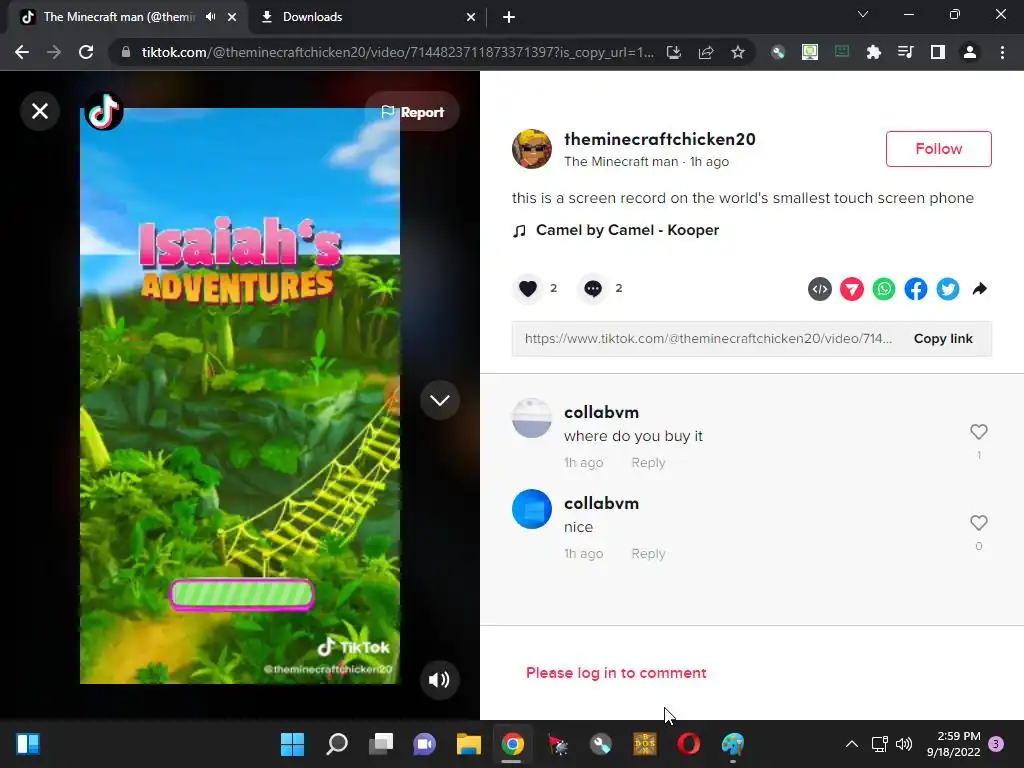Go forward in browser history
The width and height of the screenshot is (1024, 768).
54,52
